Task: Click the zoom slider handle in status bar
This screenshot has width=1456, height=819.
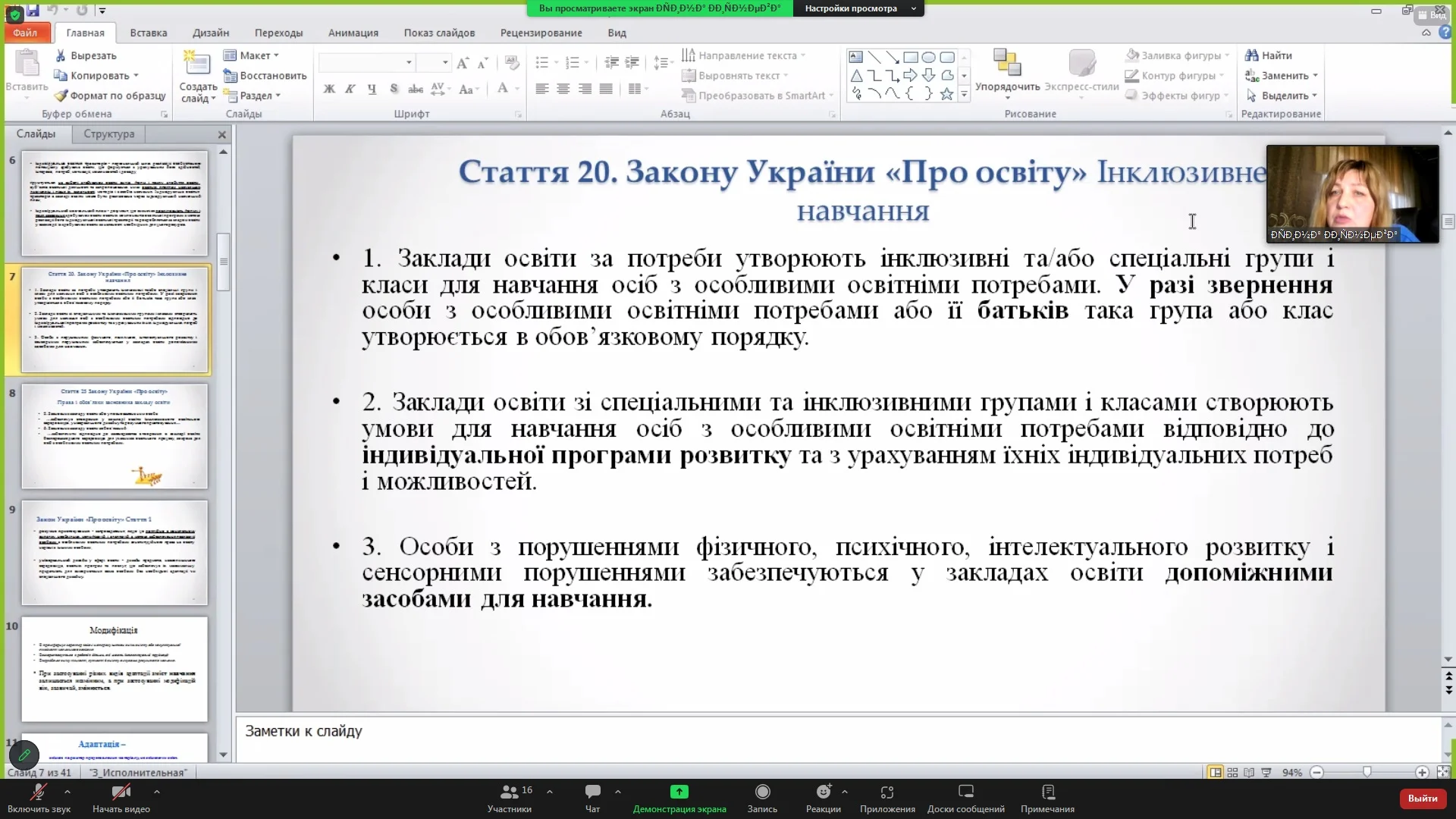Action: [x=1367, y=772]
